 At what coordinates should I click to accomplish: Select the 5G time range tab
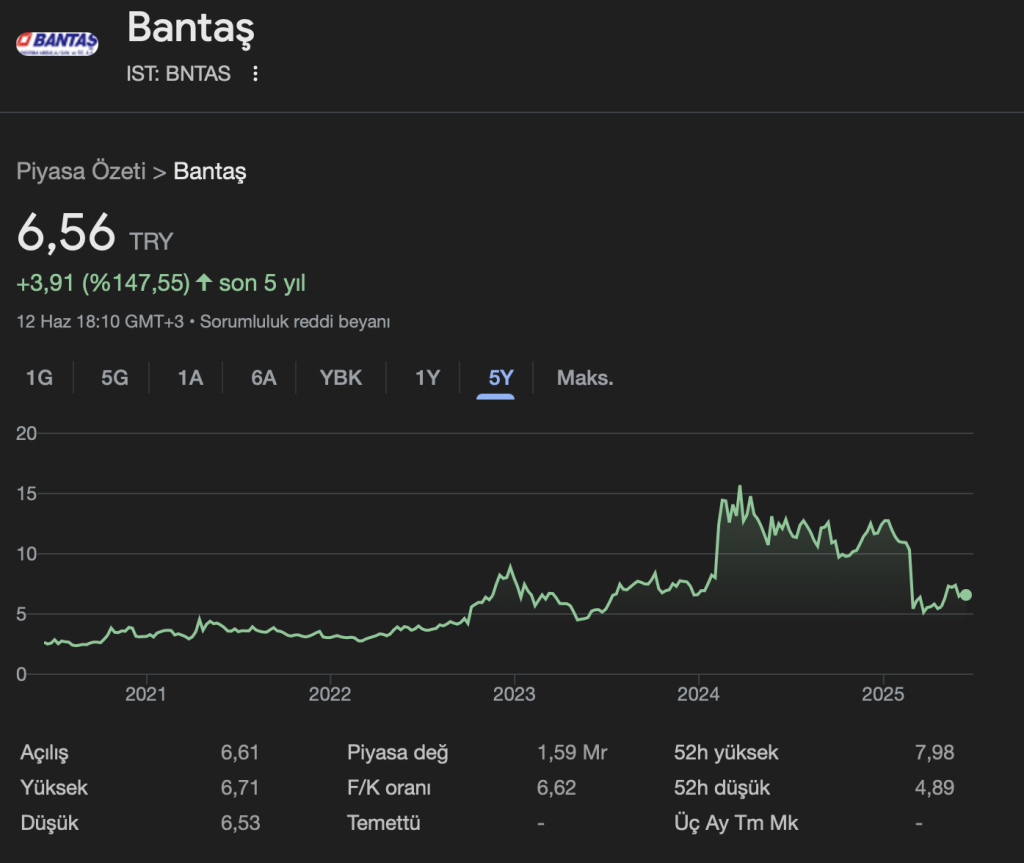click(x=115, y=378)
